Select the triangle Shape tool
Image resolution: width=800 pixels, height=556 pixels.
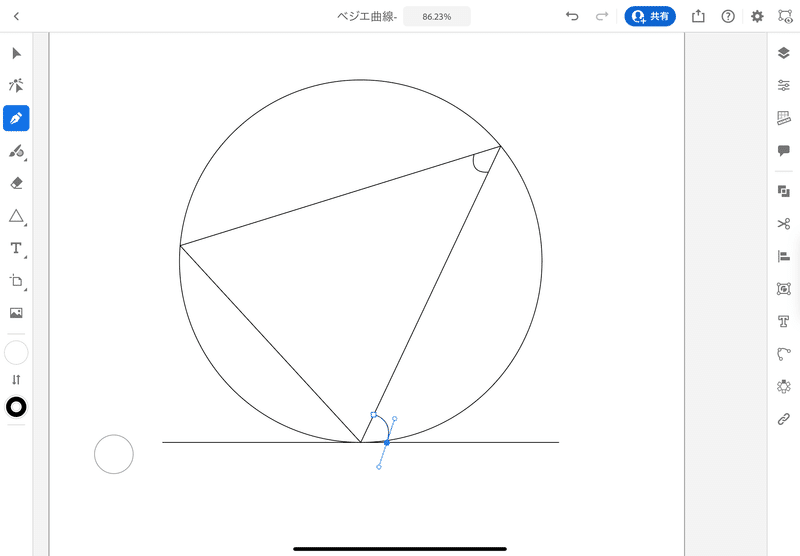[16, 216]
